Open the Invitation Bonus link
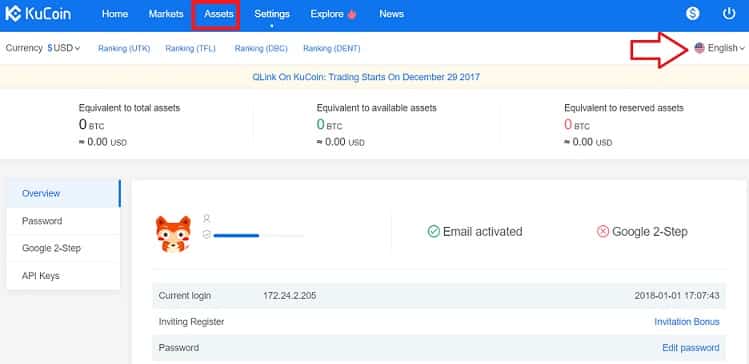 [686, 322]
